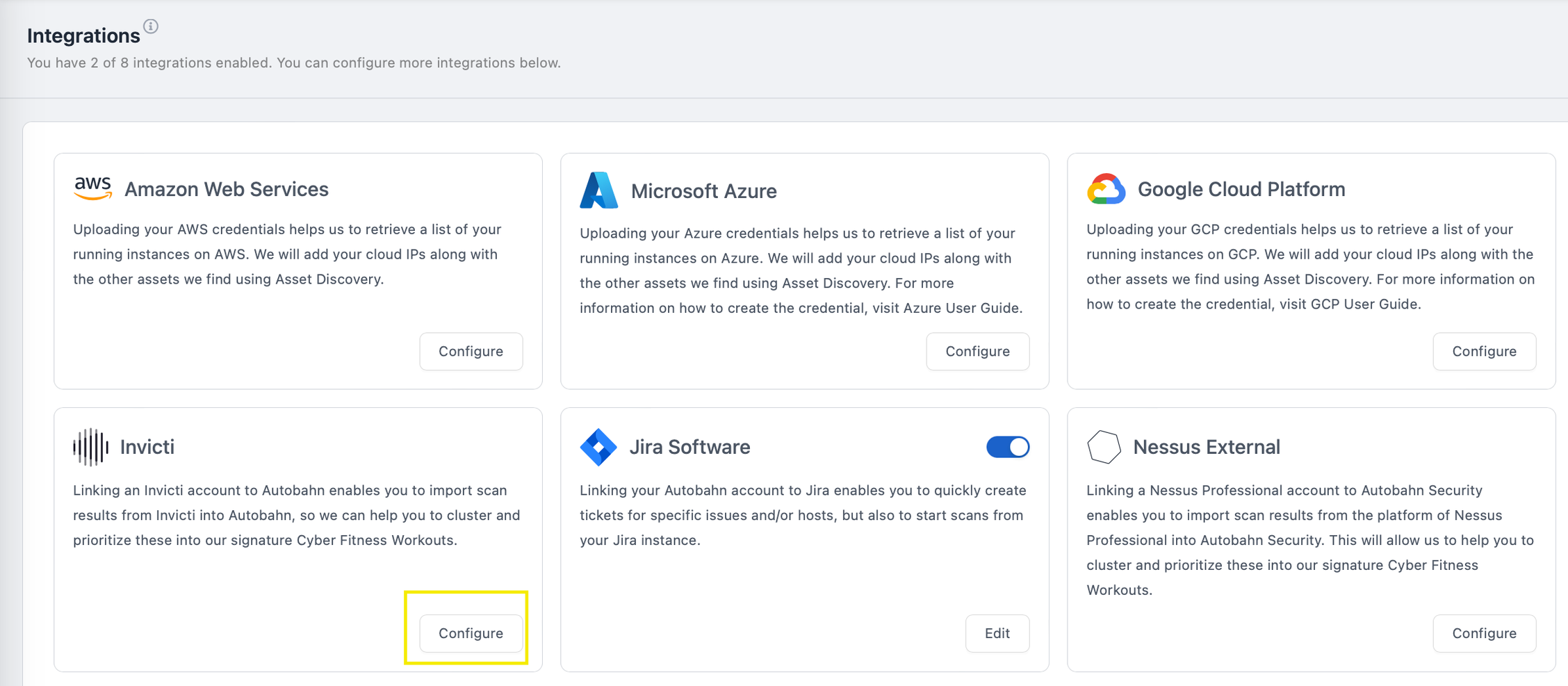Click the Integrations page heading
The height and width of the screenshot is (686, 1568).
click(x=83, y=35)
